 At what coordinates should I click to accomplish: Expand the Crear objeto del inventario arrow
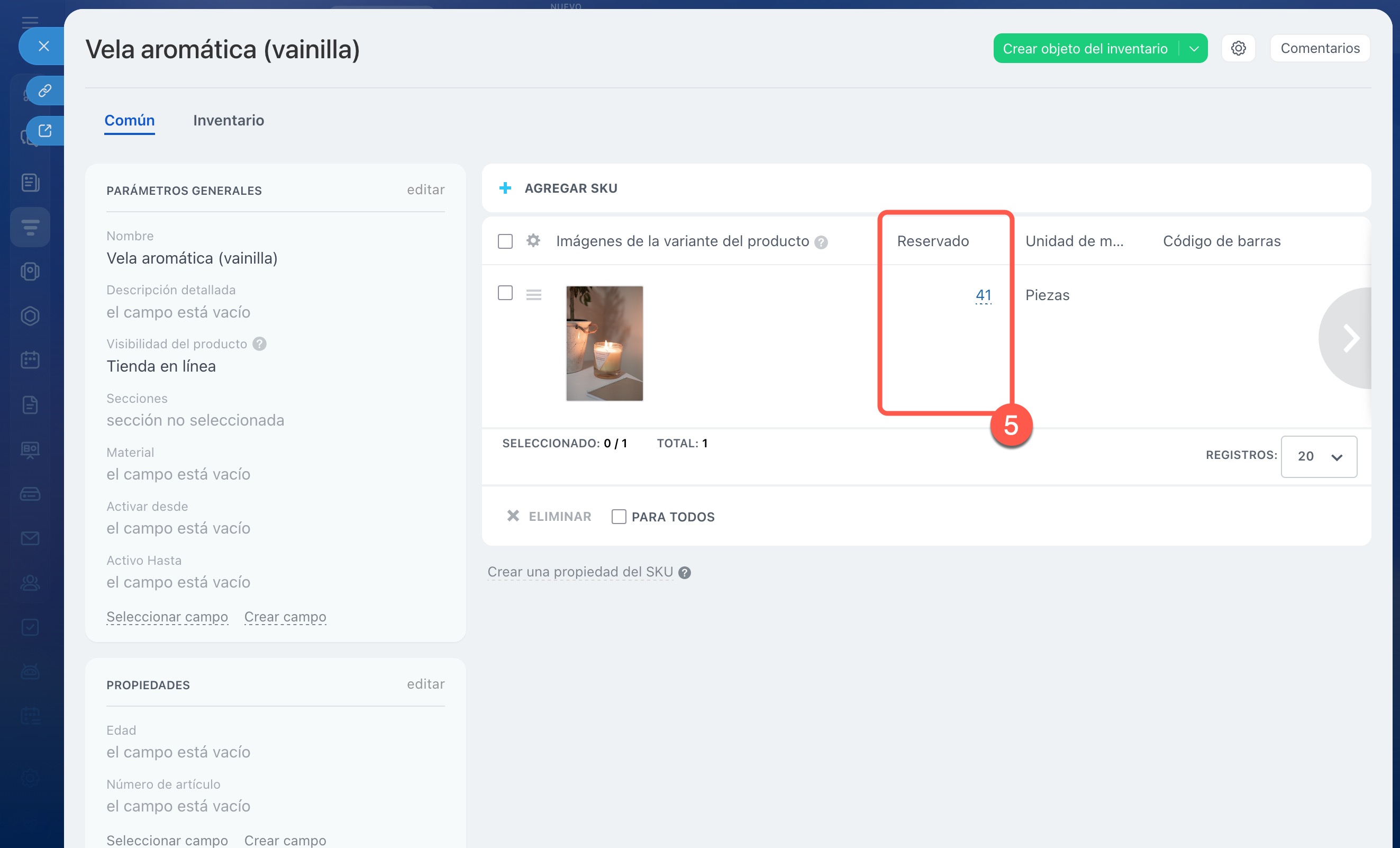(1194, 49)
